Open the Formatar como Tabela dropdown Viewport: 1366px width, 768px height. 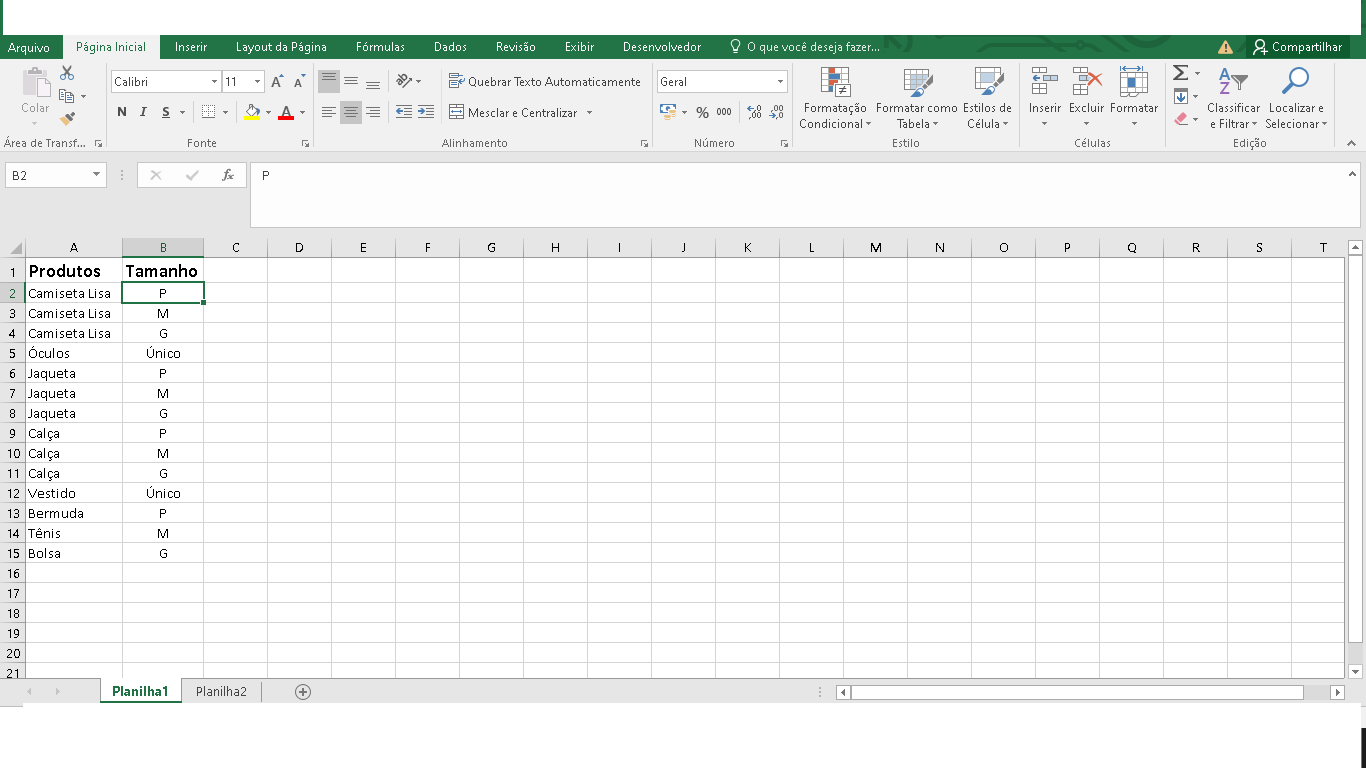tap(917, 99)
